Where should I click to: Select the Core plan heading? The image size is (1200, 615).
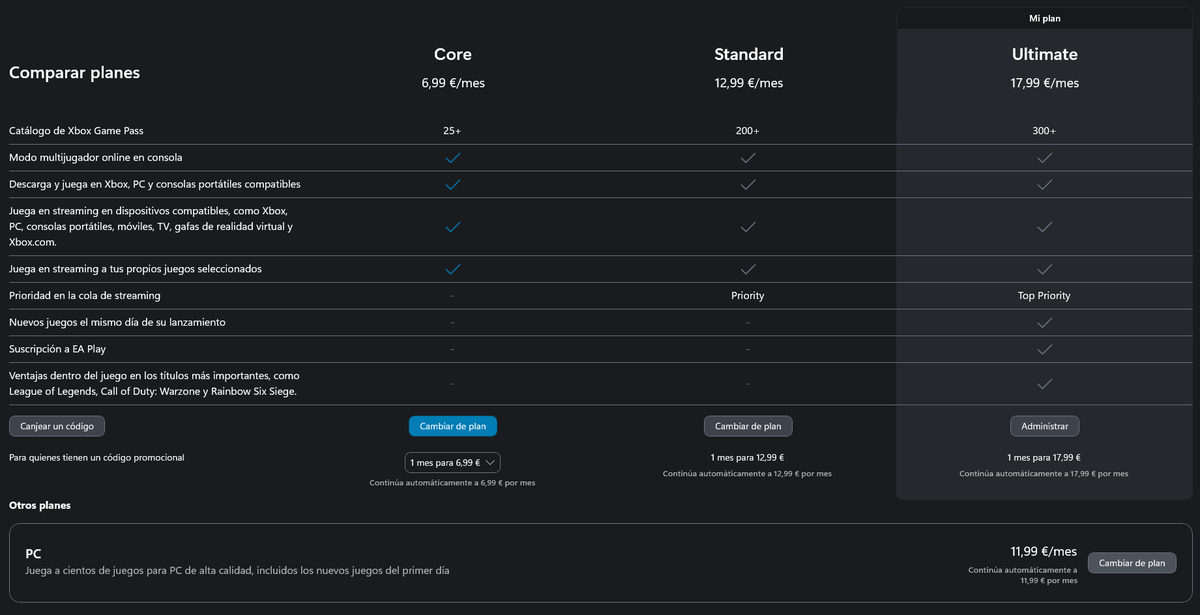tap(453, 54)
